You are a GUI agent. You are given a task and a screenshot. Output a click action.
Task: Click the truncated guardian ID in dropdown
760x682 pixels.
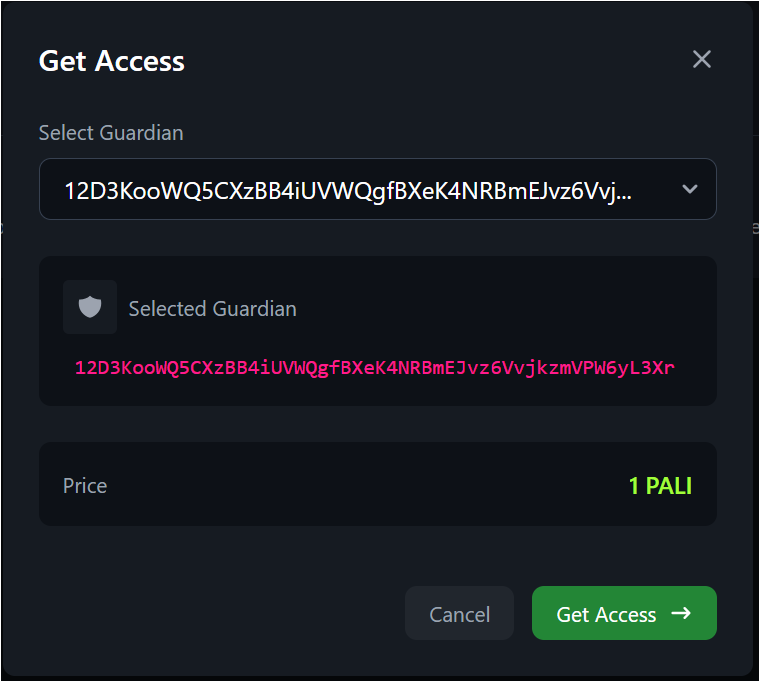click(348, 190)
